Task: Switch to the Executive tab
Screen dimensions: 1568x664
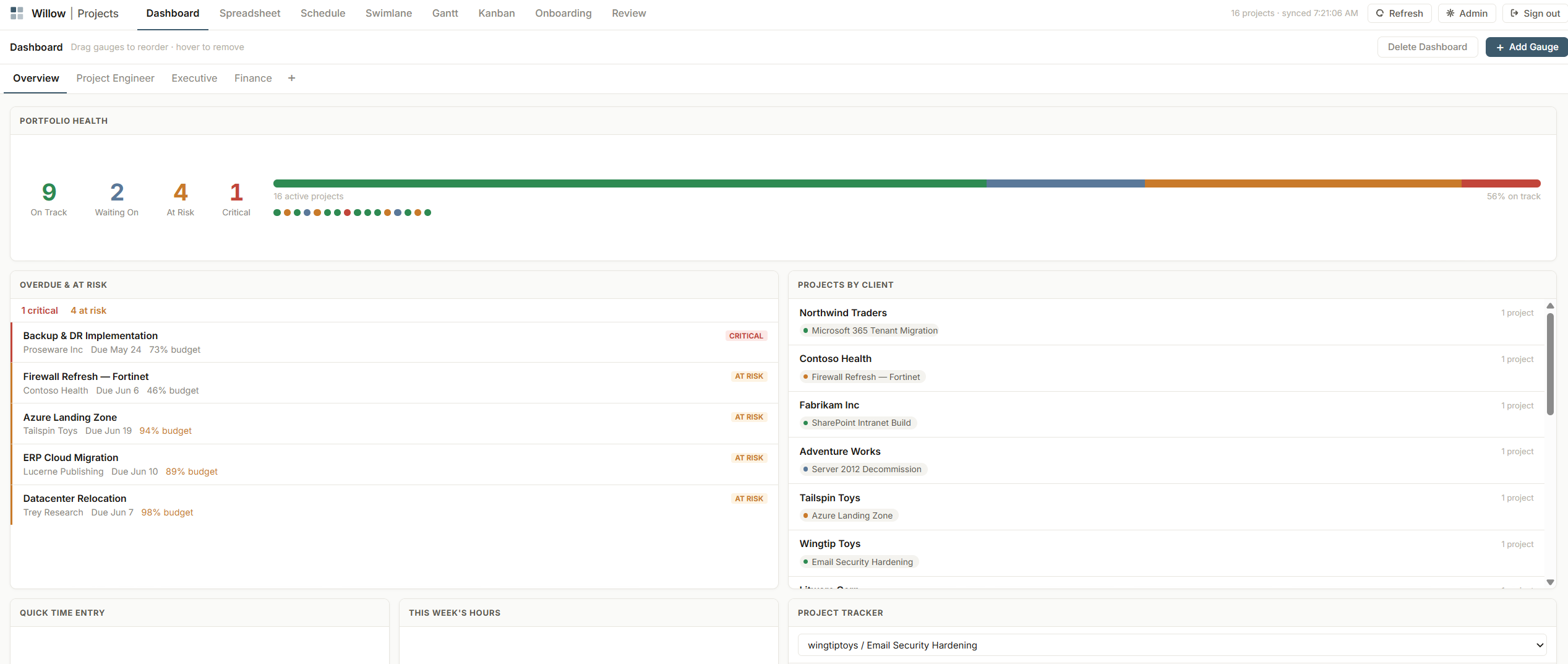Action: (x=194, y=78)
